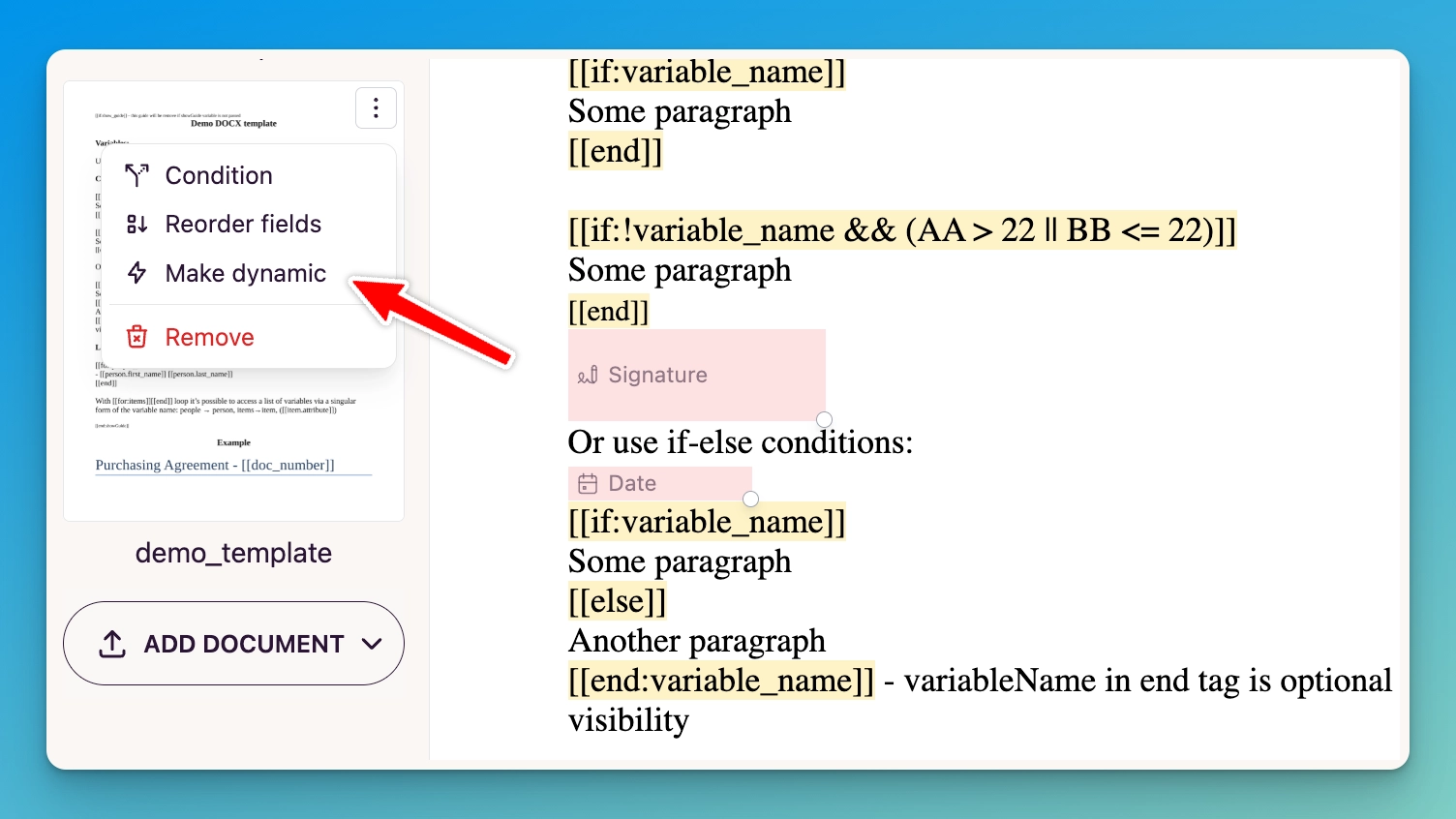Click the Make dynamic lightning icon
This screenshot has height=819, width=1456.
[137, 273]
